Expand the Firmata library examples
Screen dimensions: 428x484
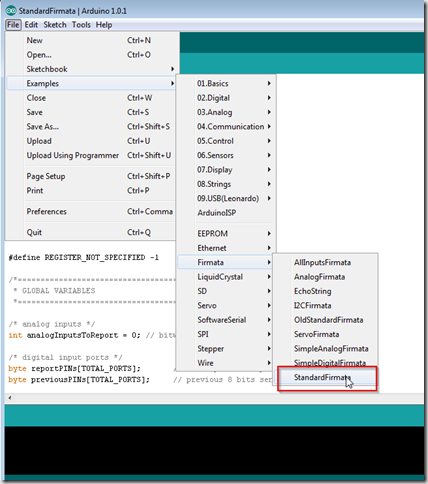[x=226, y=262]
